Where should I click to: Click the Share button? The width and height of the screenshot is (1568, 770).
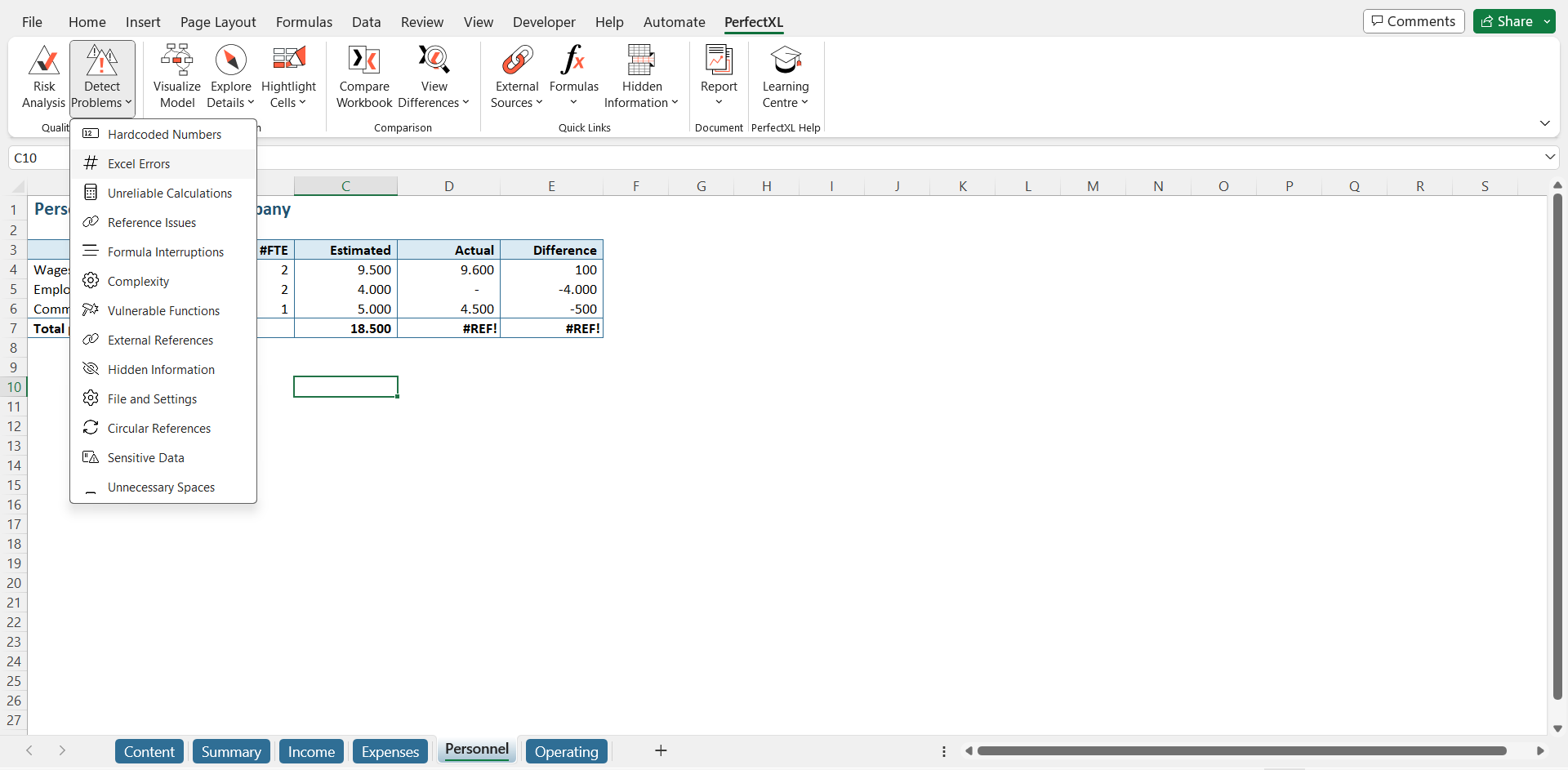(1507, 21)
